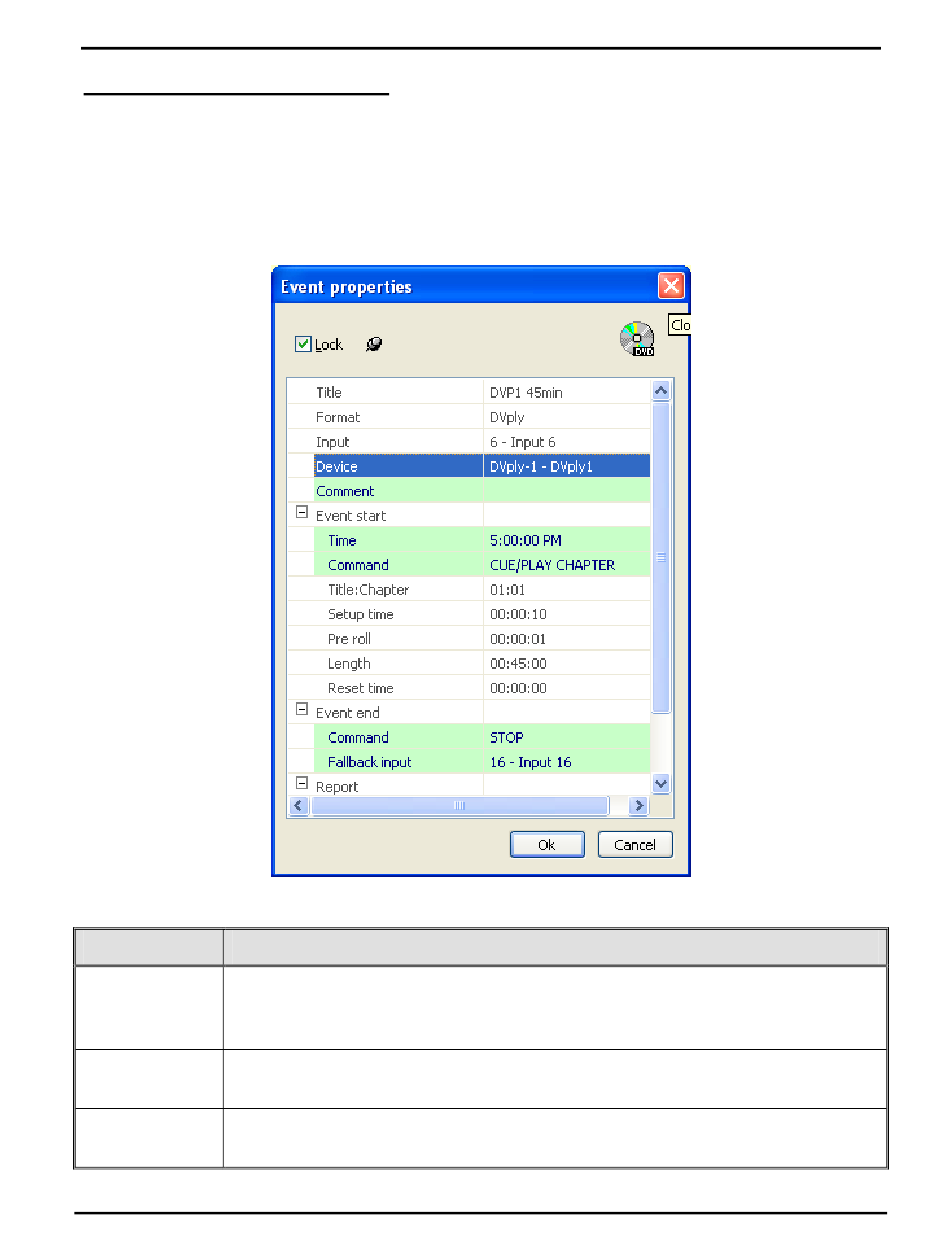The image size is (950, 1260).
Task: Click the horizontal scrollbar thumb
Action: (x=460, y=805)
